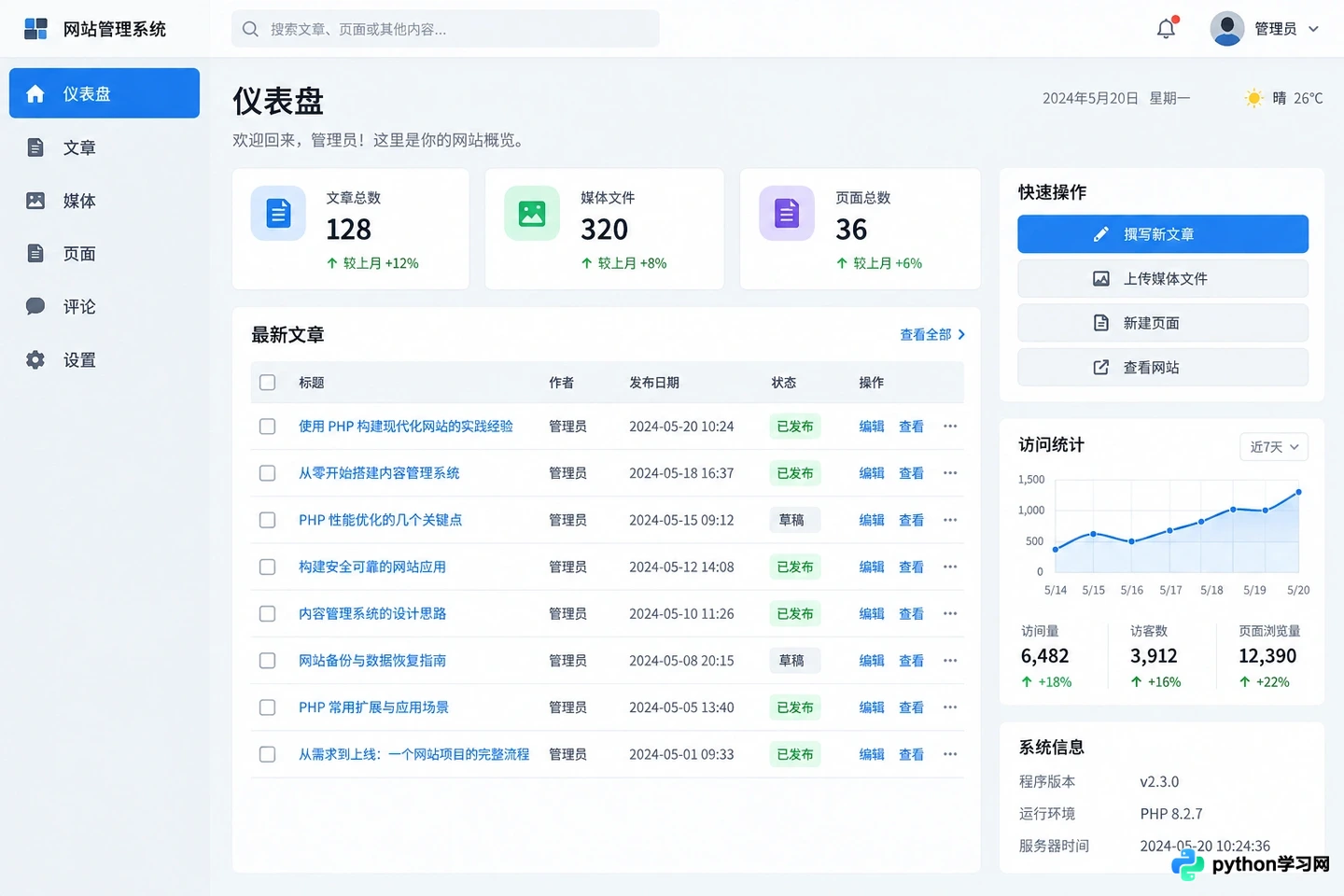Open the 设置 sidebar section

pyautogui.click(x=105, y=360)
